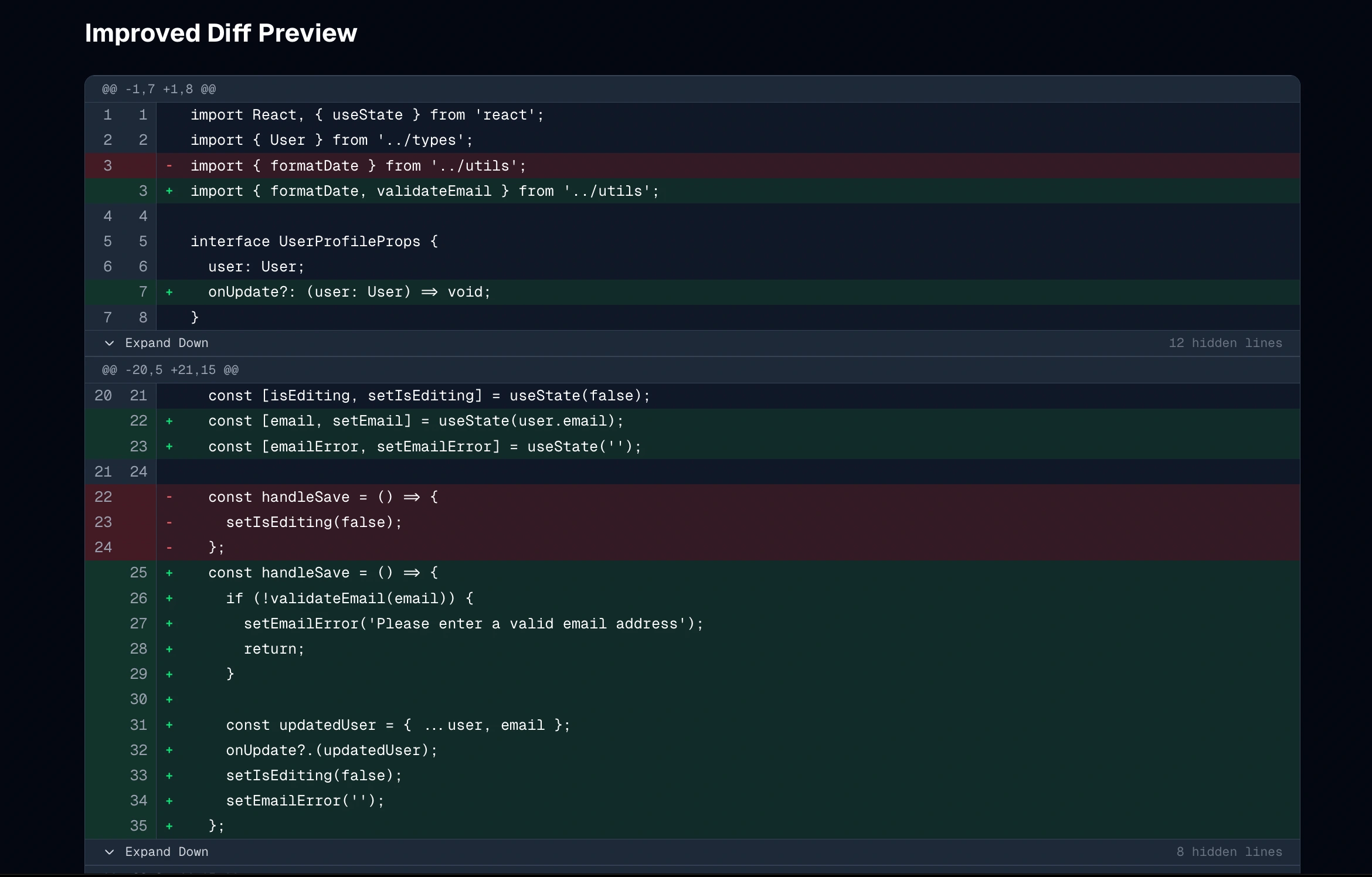Click the minus marker on removed setIsEditing line
Image resolution: width=1372 pixels, height=877 pixels.
[x=169, y=523]
